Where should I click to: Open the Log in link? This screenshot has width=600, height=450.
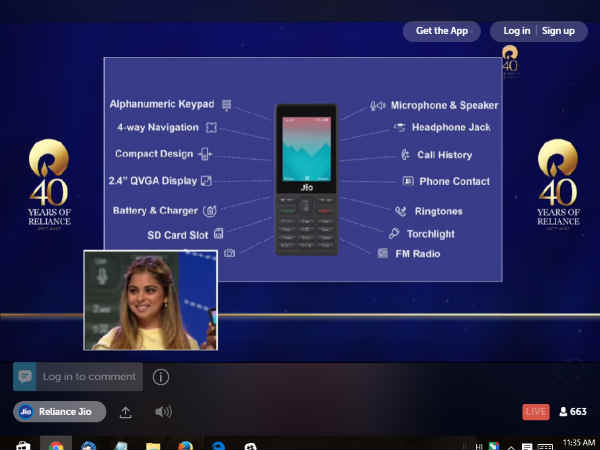coord(516,31)
